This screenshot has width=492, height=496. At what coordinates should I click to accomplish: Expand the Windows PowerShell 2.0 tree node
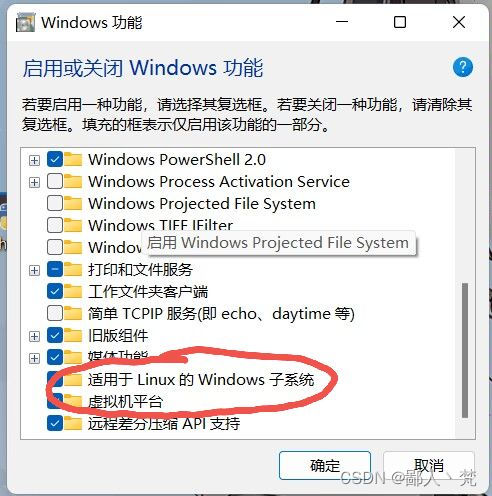[x=34, y=160]
